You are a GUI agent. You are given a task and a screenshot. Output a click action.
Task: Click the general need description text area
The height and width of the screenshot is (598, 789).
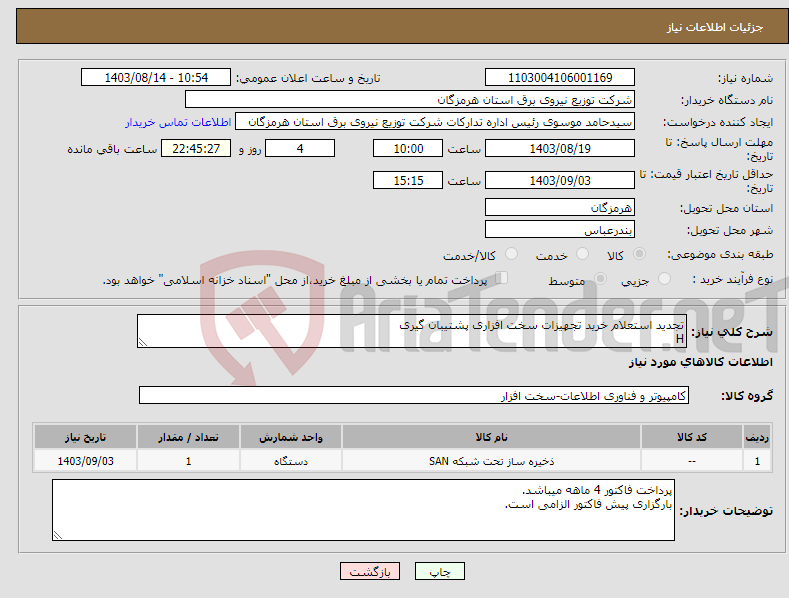[412, 331]
